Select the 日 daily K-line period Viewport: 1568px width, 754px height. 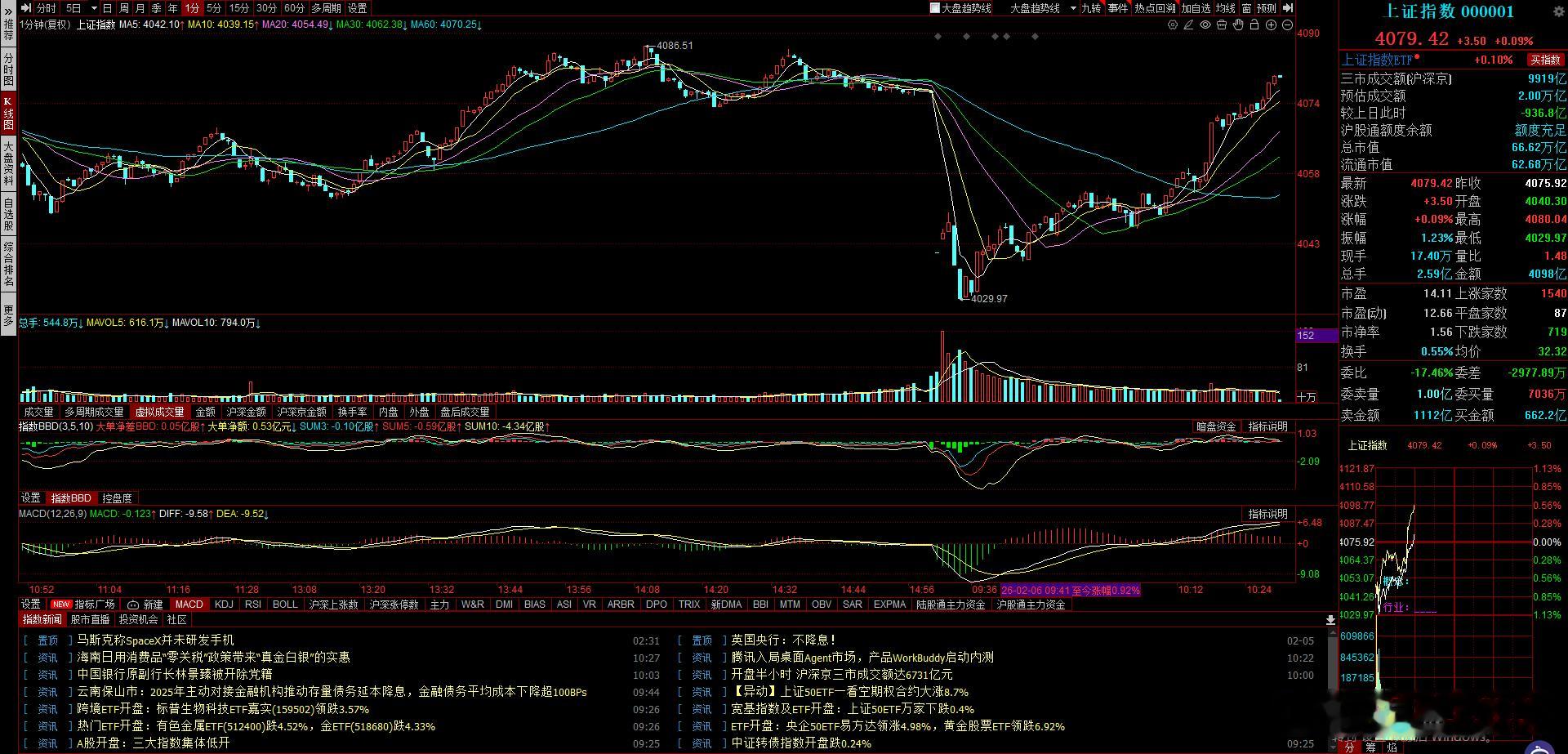pyautogui.click(x=108, y=8)
